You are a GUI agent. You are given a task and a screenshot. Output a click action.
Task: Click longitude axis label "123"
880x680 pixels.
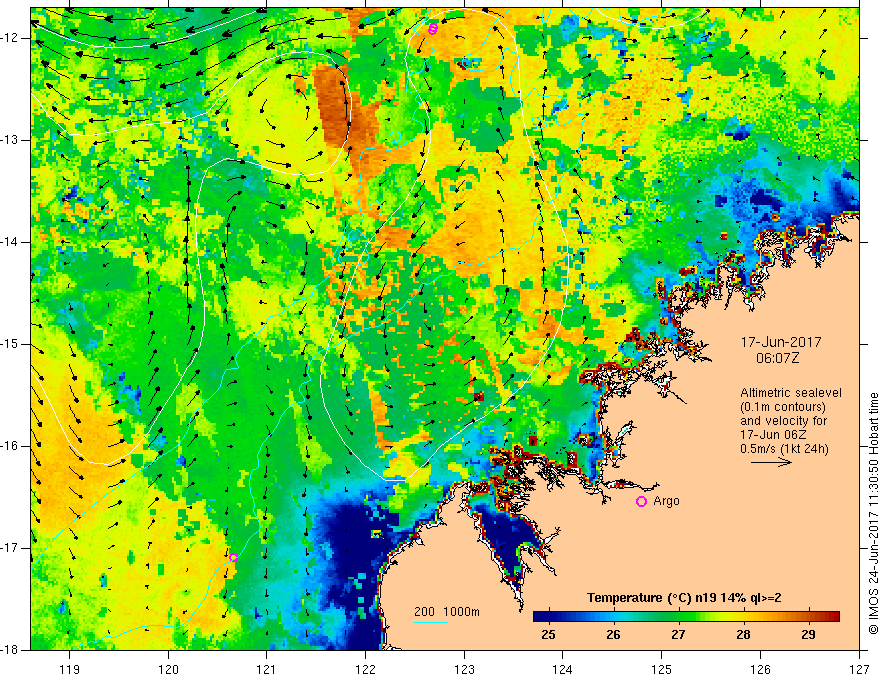(464, 669)
